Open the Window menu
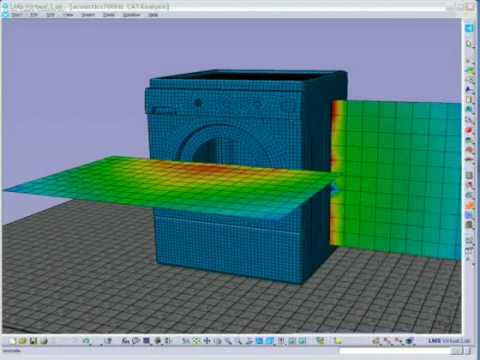480x360 pixels. click(x=131, y=15)
